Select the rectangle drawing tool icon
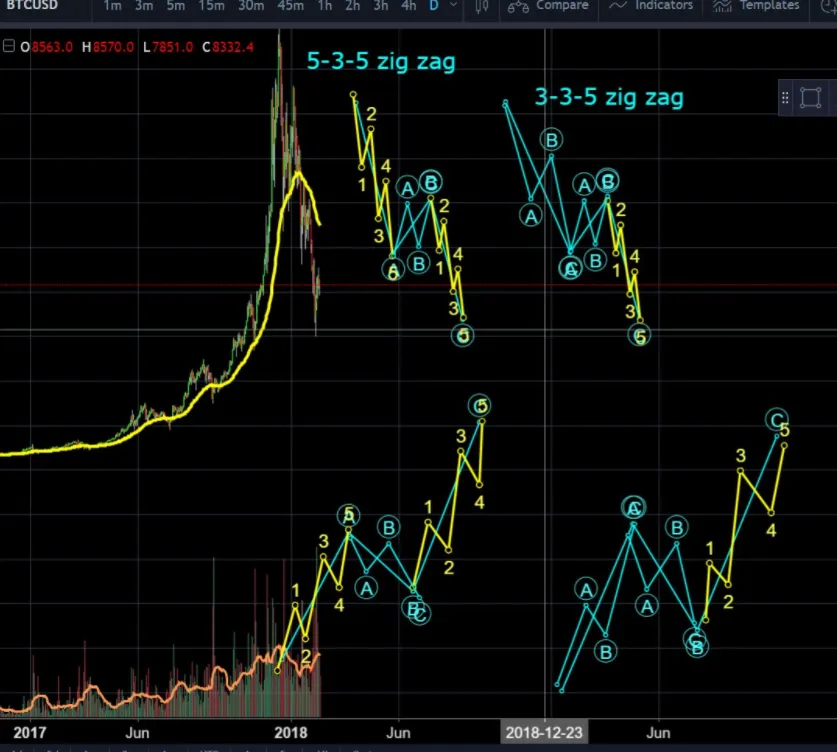This screenshot has width=837, height=752. (810, 98)
